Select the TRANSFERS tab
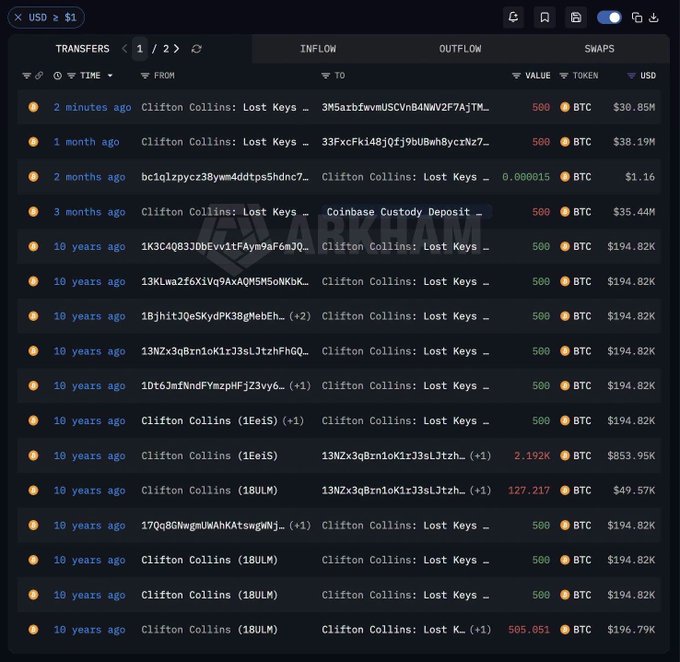This screenshot has width=680, height=662. tap(82, 49)
